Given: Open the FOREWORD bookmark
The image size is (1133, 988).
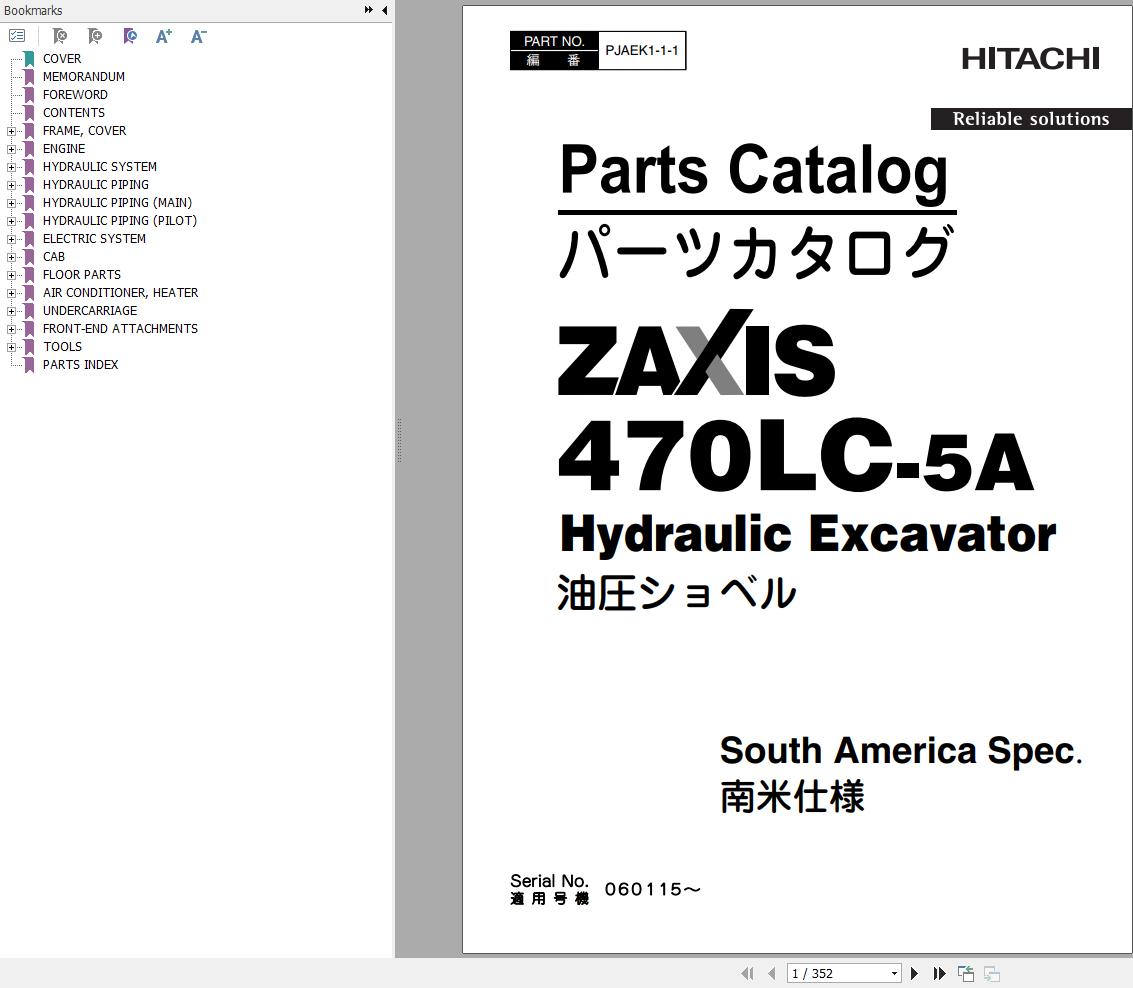Looking at the screenshot, I should click(74, 95).
